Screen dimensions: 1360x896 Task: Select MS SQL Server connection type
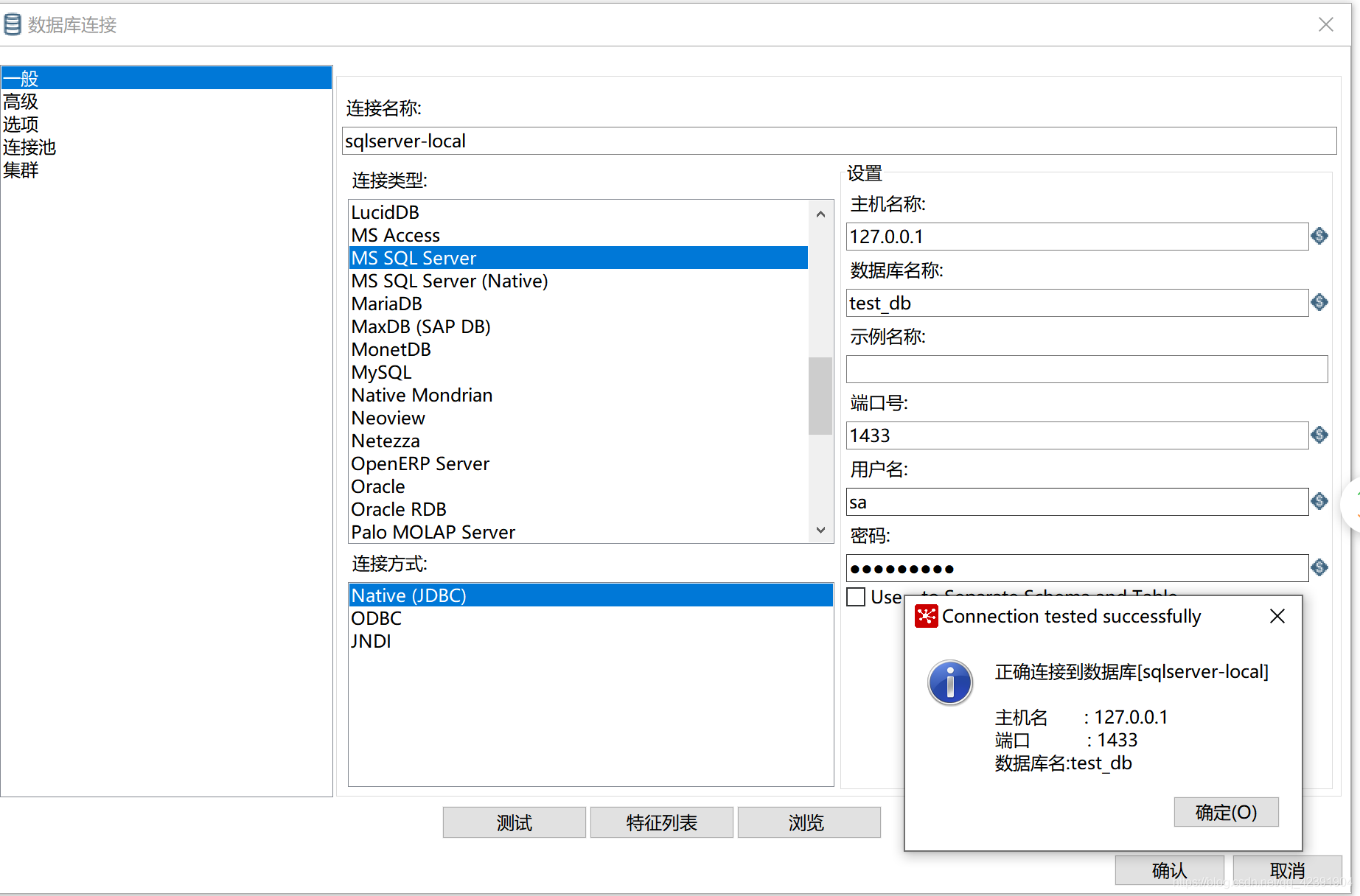[x=579, y=258]
